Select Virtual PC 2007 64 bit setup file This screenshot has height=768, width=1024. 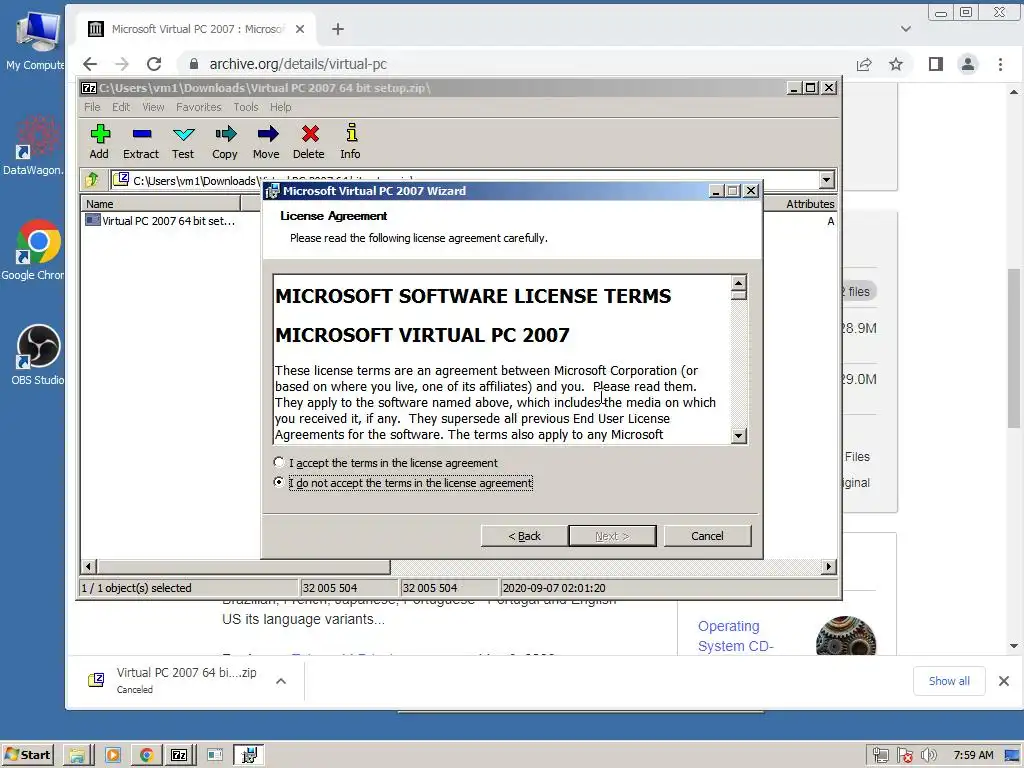point(161,221)
